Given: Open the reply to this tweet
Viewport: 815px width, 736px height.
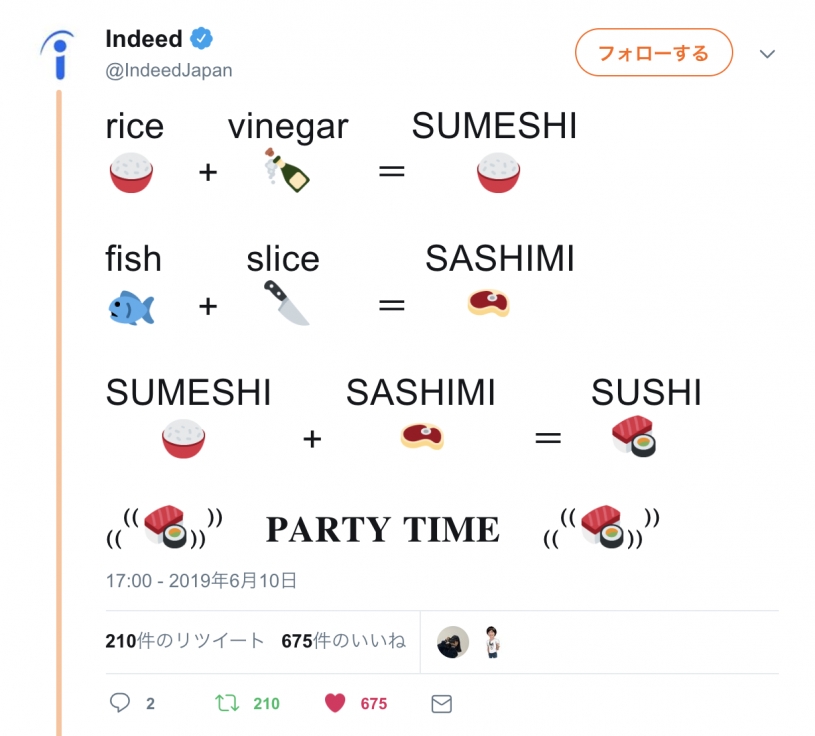Looking at the screenshot, I should (x=120, y=703).
